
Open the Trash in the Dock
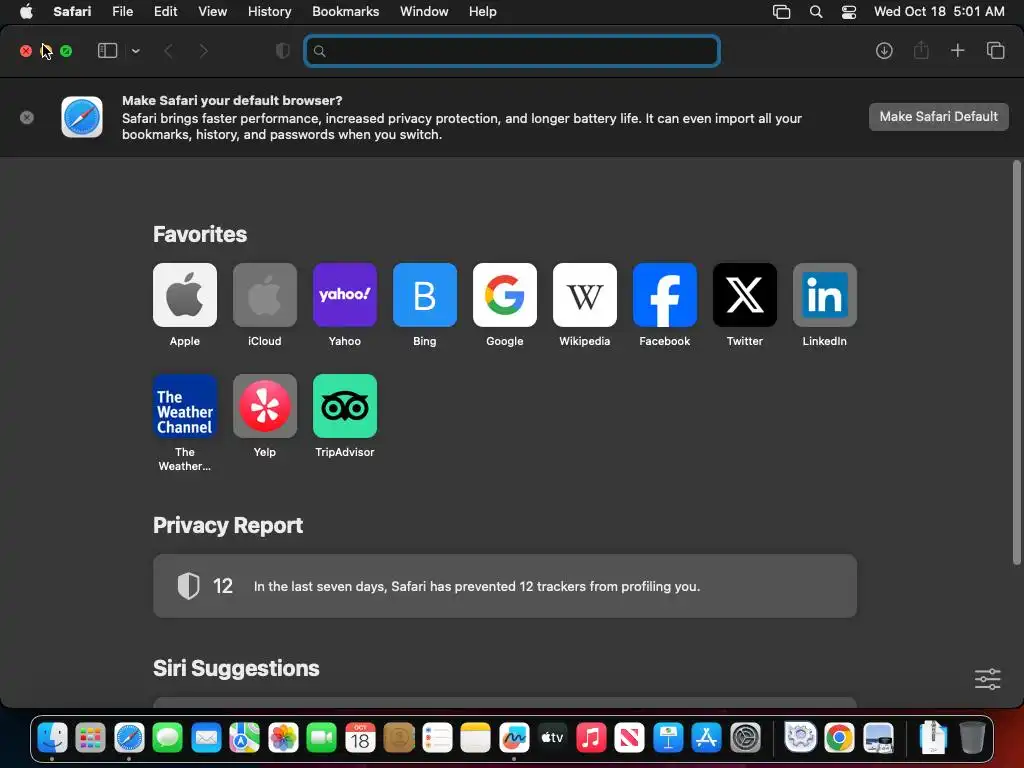pos(972,738)
